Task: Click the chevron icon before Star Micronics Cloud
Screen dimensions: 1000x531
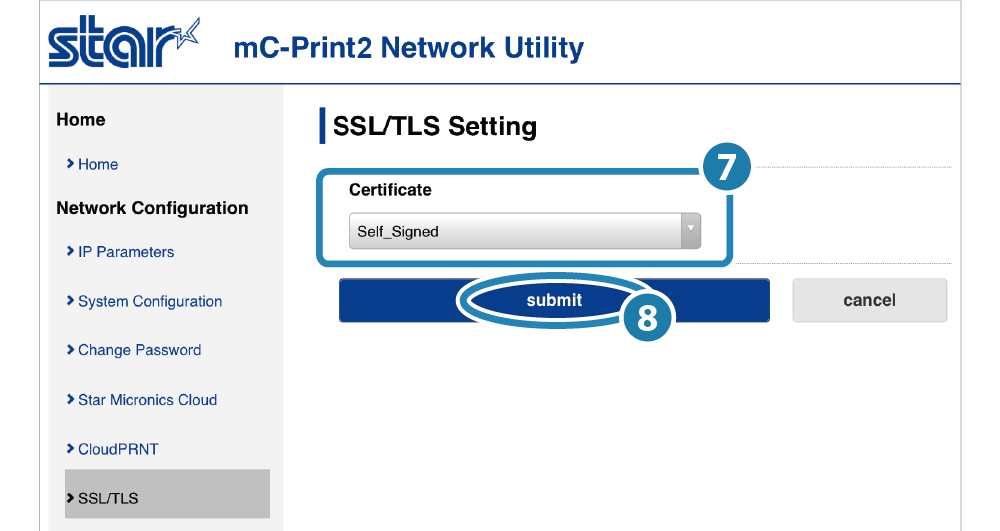Action: 70,400
